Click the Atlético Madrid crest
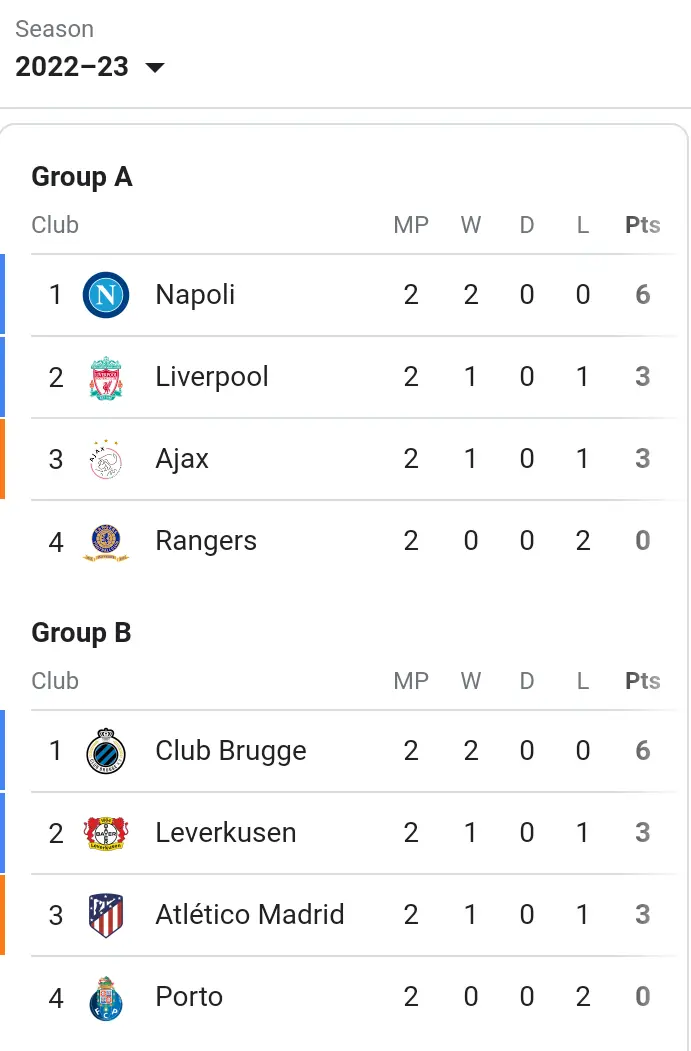This screenshot has height=1051, width=691. 106,915
